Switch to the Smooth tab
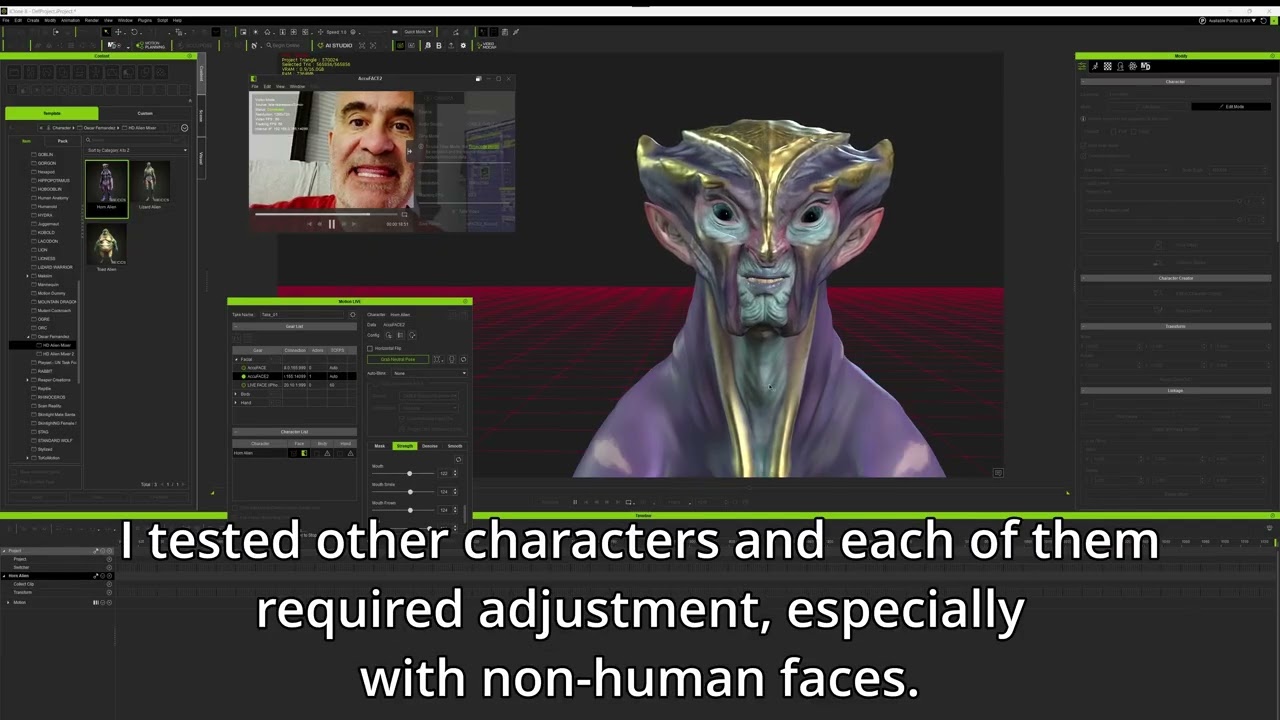 [455, 446]
